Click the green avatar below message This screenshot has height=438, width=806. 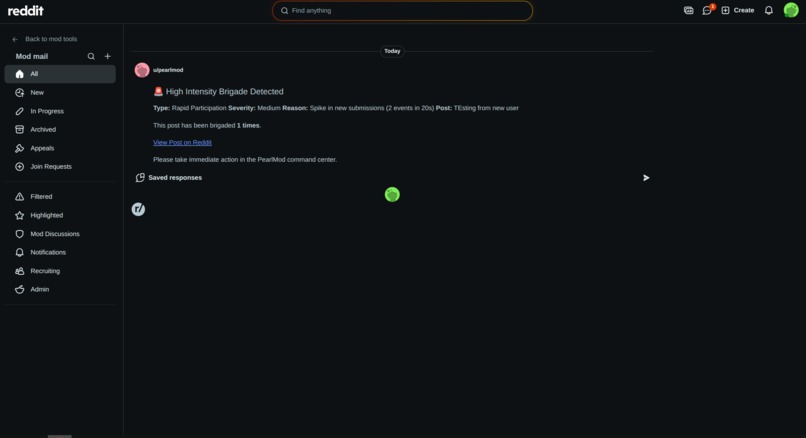[x=392, y=194]
